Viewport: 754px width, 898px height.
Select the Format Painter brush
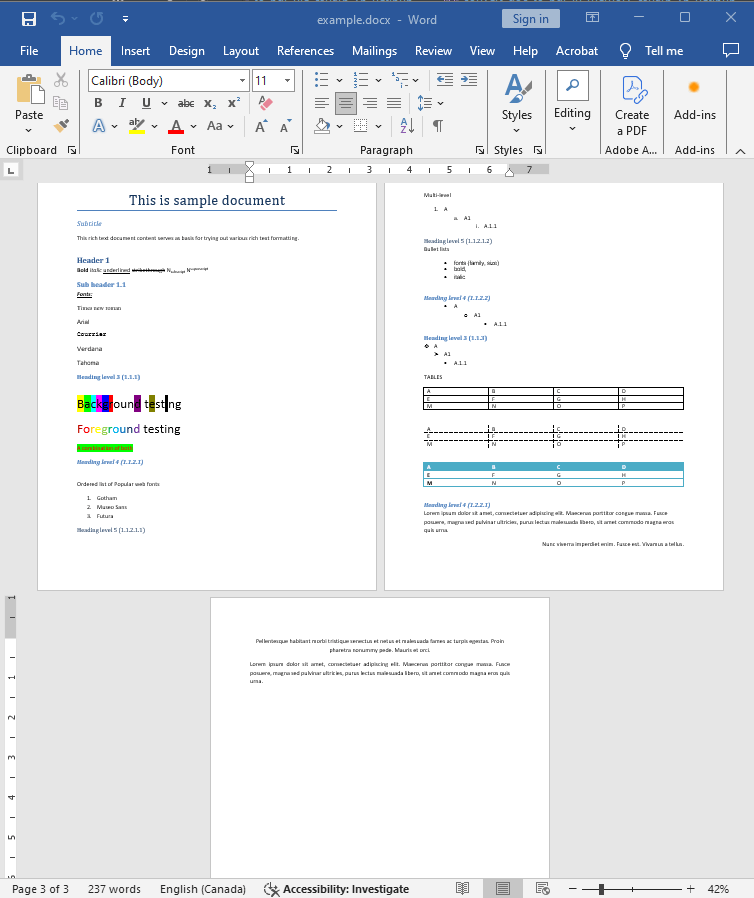61,125
